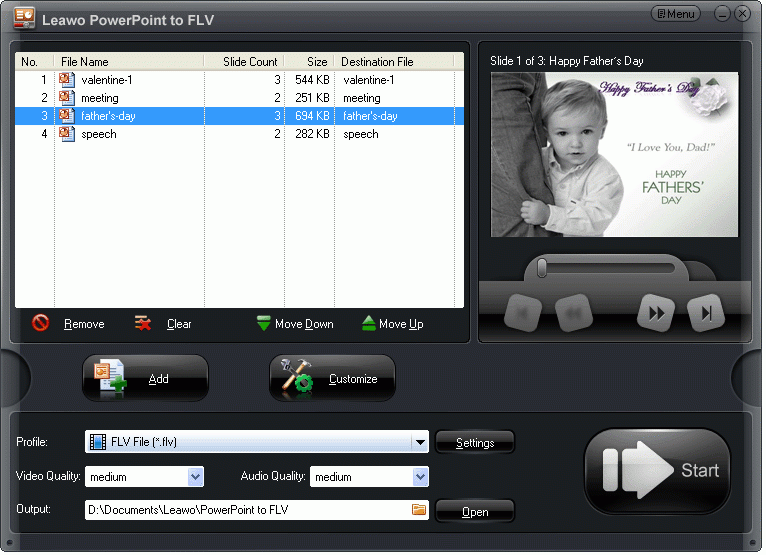Viewport: 766px width, 555px height.
Task: Move selected file down in list
Action: click(295, 324)
